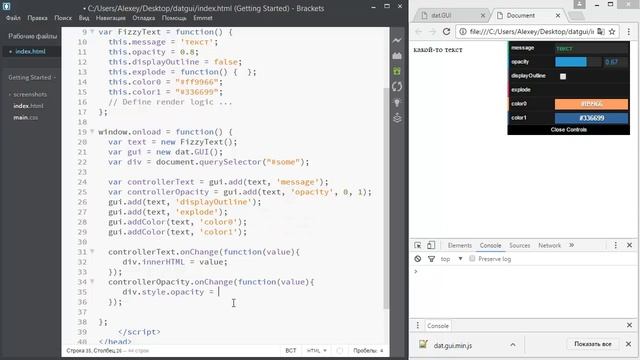The image size is (640, 360).
Task: Click the Пробелы: 4 indentation setting
Action: coord(368,351)
